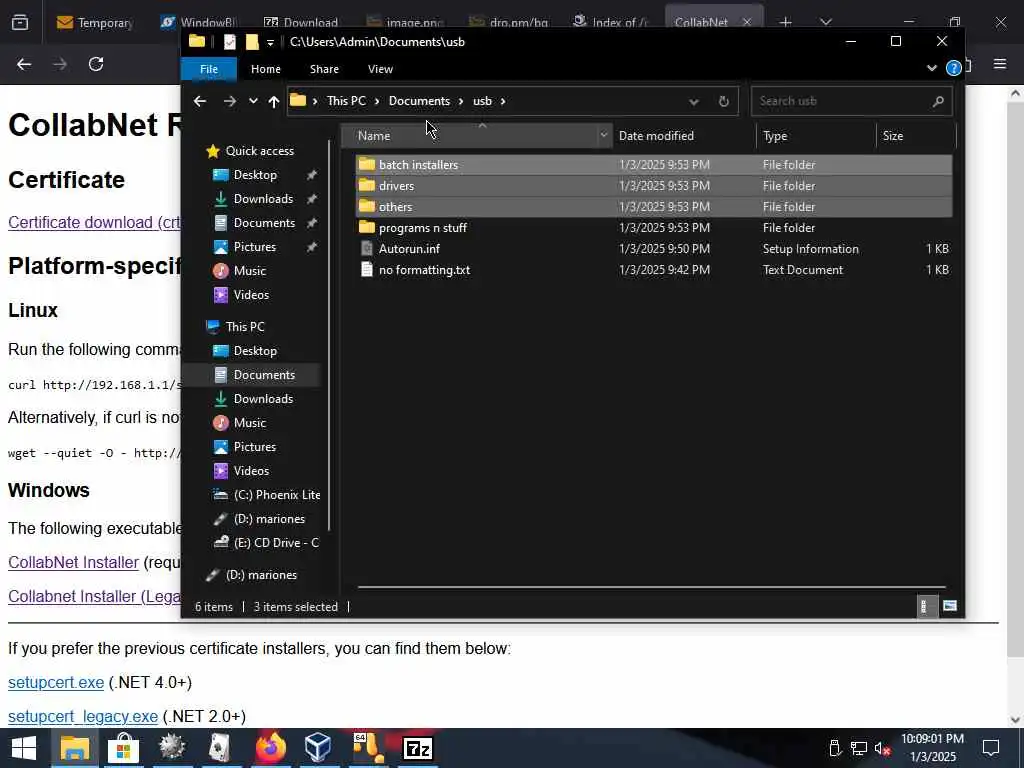Image resolution: width=1024 pixels, height=768 pixels.
Task: Go back in Explorer navigation
Action: coord(200,101)
